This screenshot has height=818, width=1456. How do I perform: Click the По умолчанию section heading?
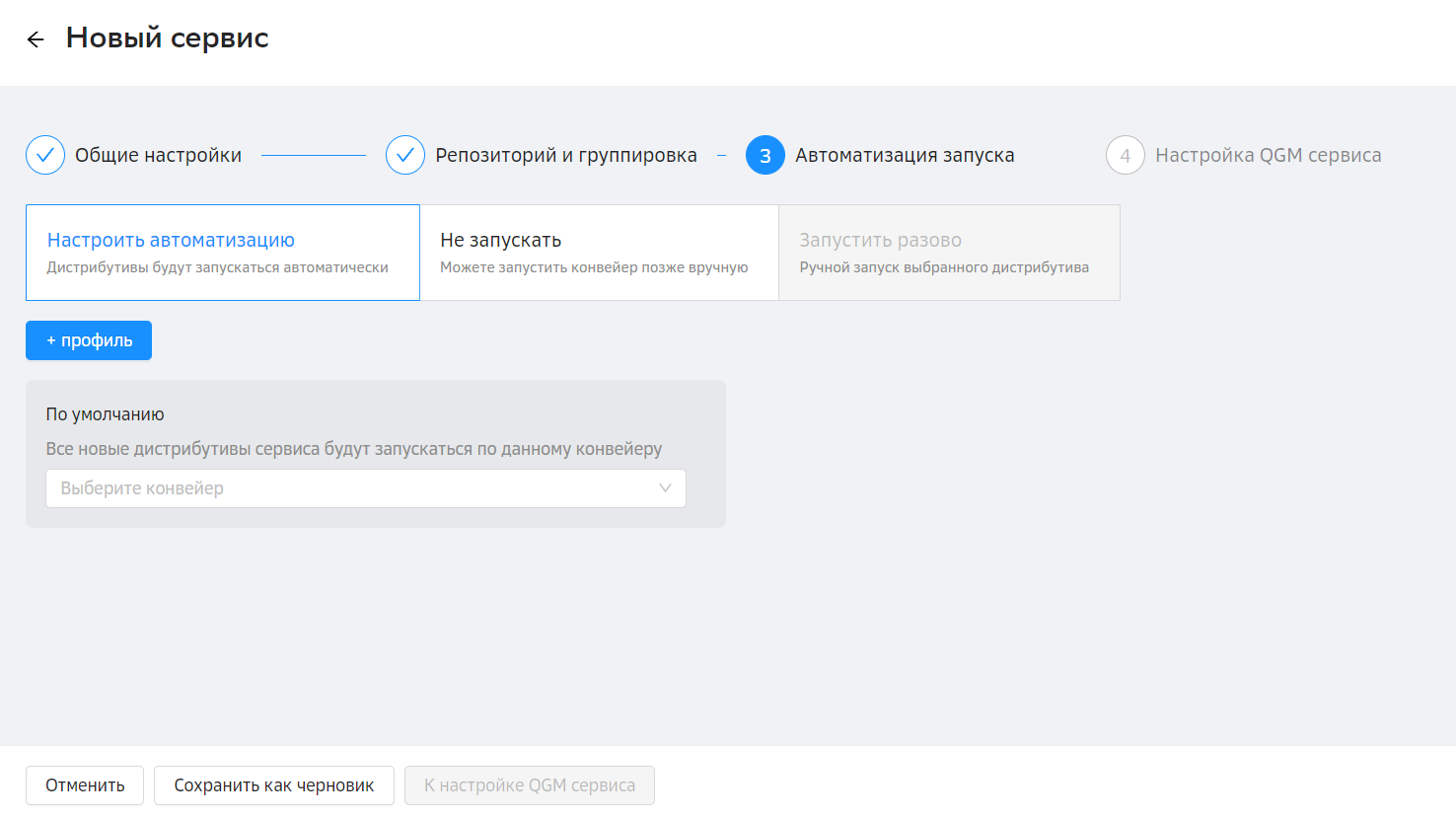[x=105, y=414]
